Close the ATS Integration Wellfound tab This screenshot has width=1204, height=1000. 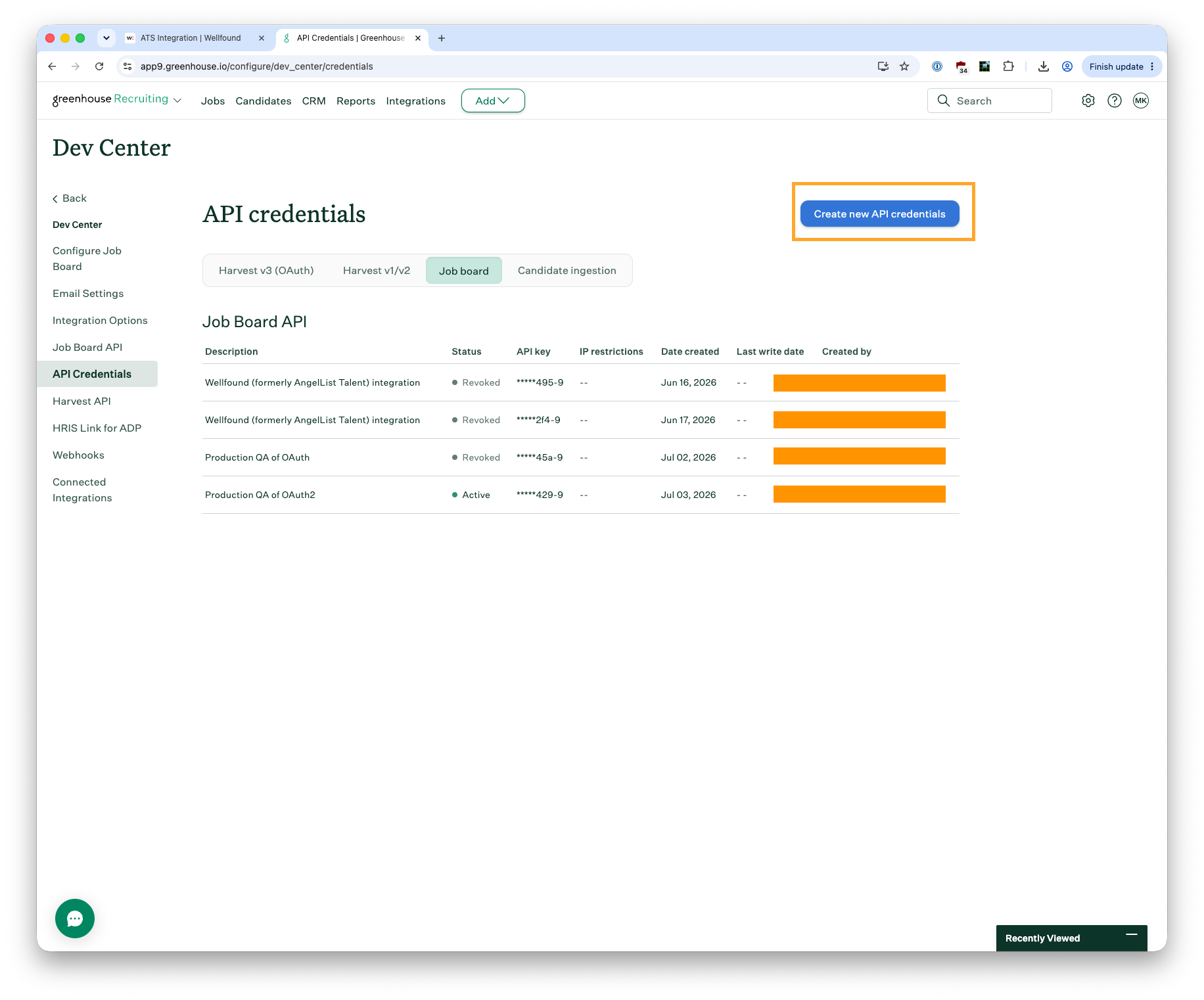coord(262,38)
